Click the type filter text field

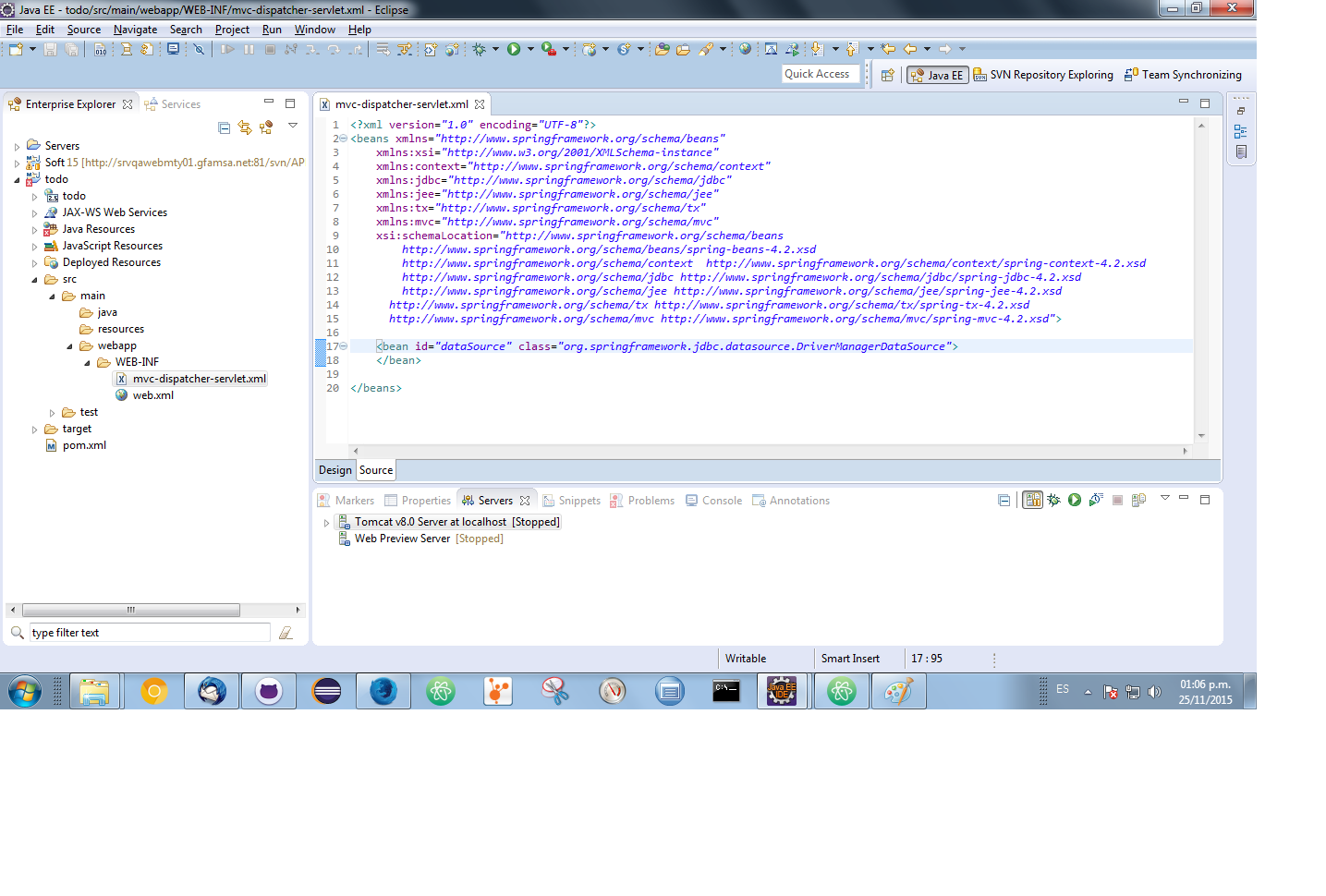tap(150, 633)
